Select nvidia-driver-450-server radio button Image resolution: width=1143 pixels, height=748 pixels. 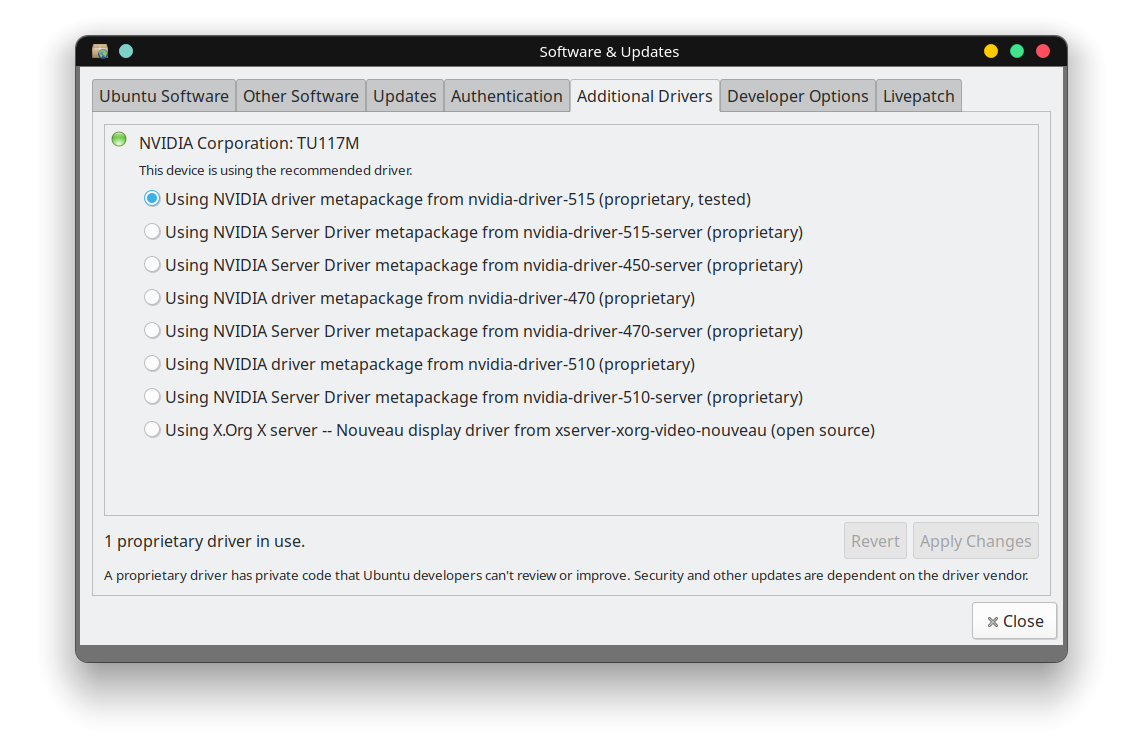tap(152, 265)
